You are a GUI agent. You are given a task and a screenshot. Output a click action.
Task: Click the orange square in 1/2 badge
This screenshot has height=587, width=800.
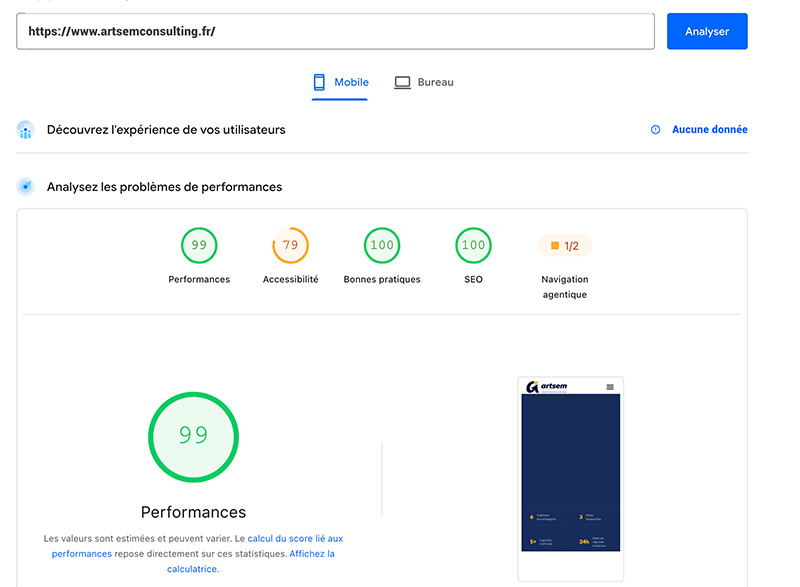555,246
